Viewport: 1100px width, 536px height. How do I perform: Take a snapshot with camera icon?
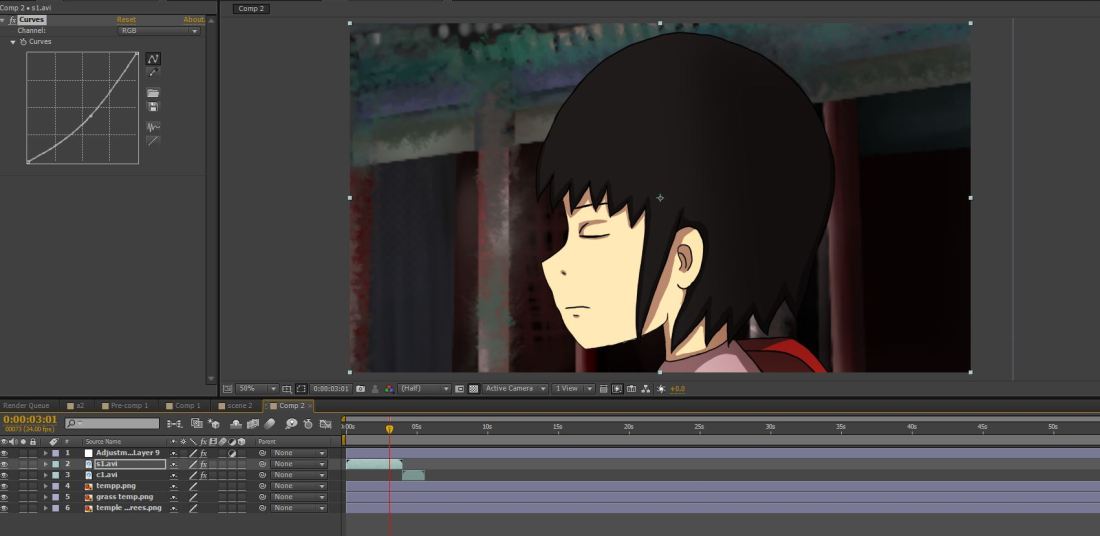click(x=361, y=389)
